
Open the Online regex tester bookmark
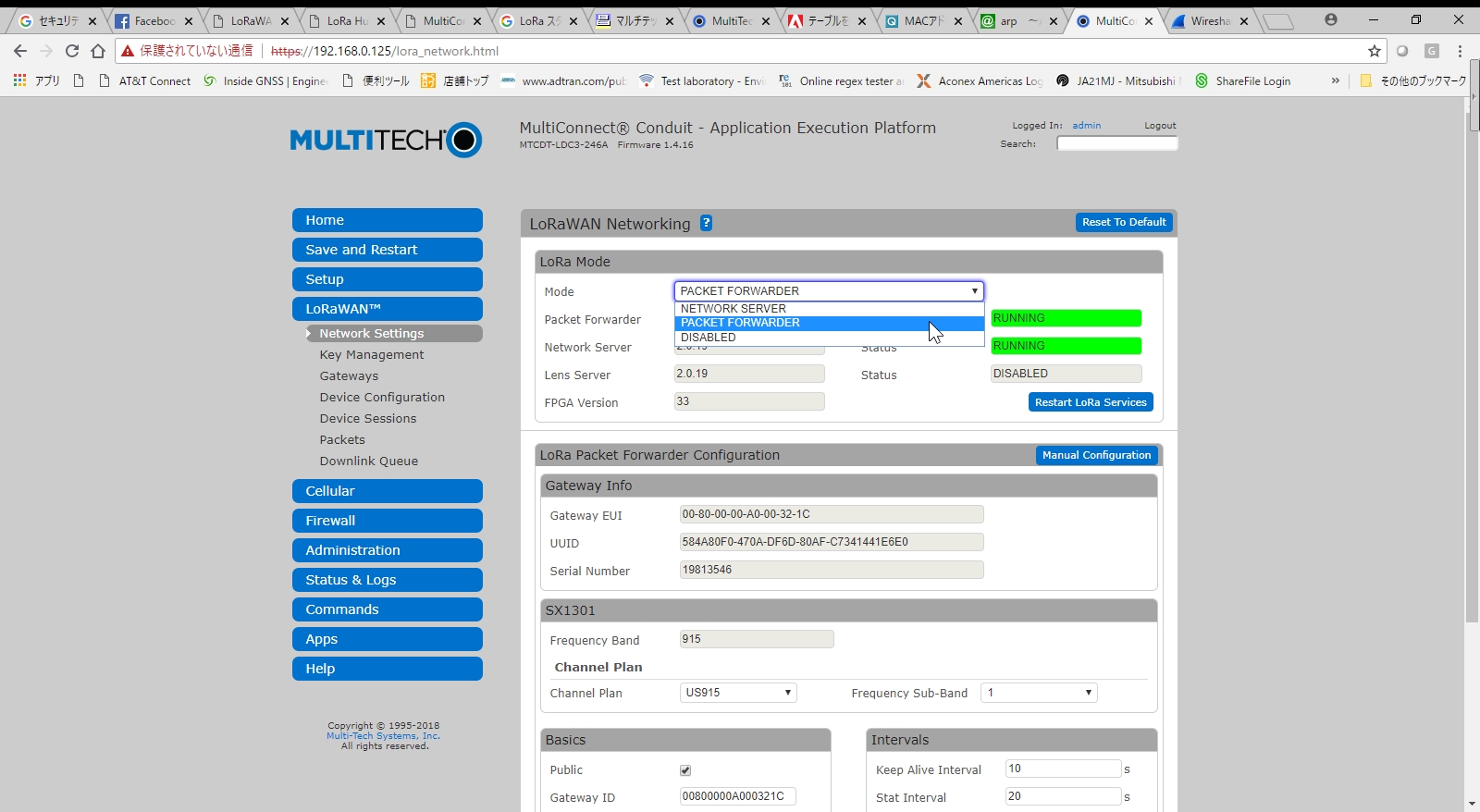pos(841,81)
